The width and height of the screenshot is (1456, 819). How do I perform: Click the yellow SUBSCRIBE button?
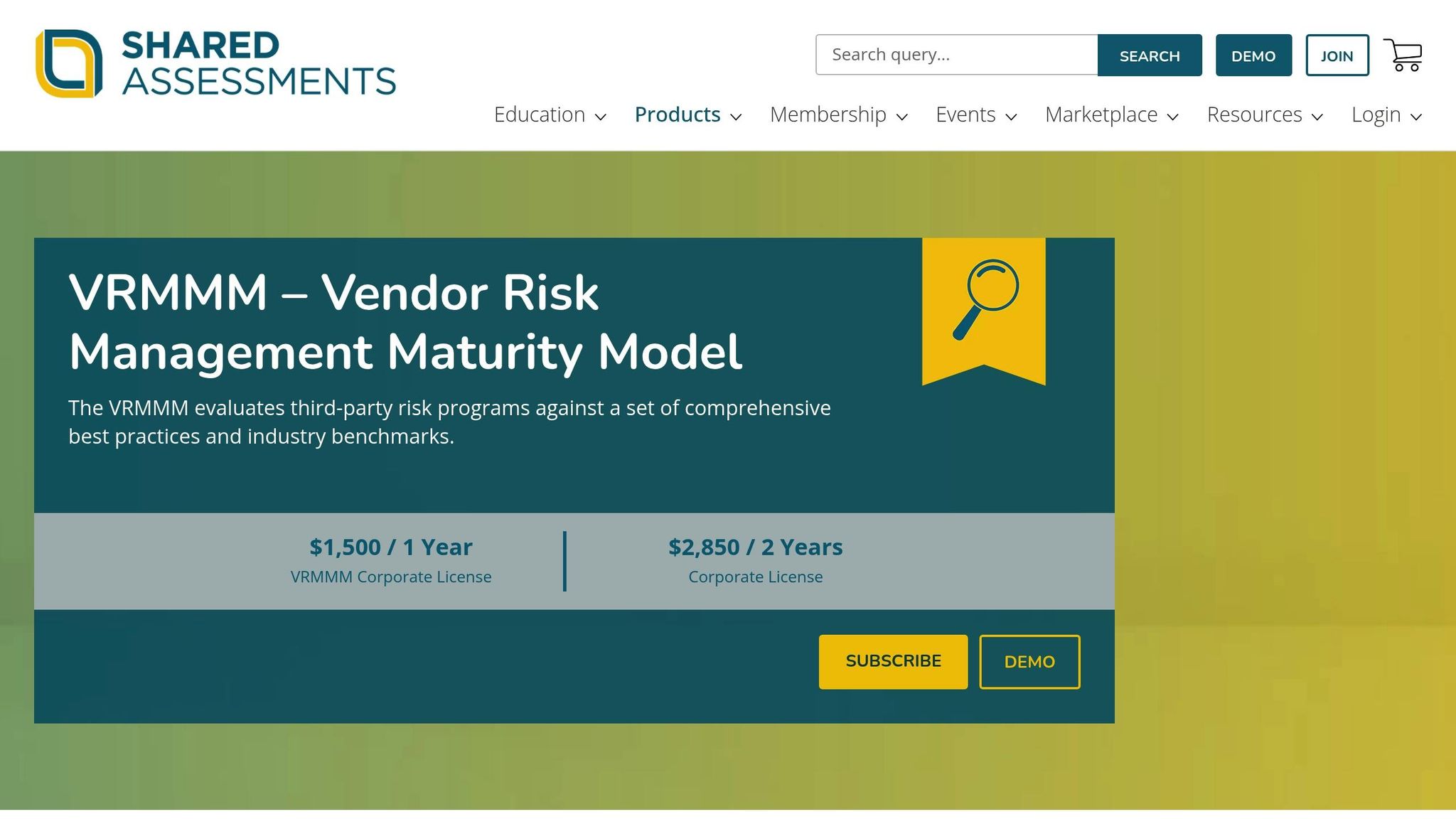click(x=893, y=661)
